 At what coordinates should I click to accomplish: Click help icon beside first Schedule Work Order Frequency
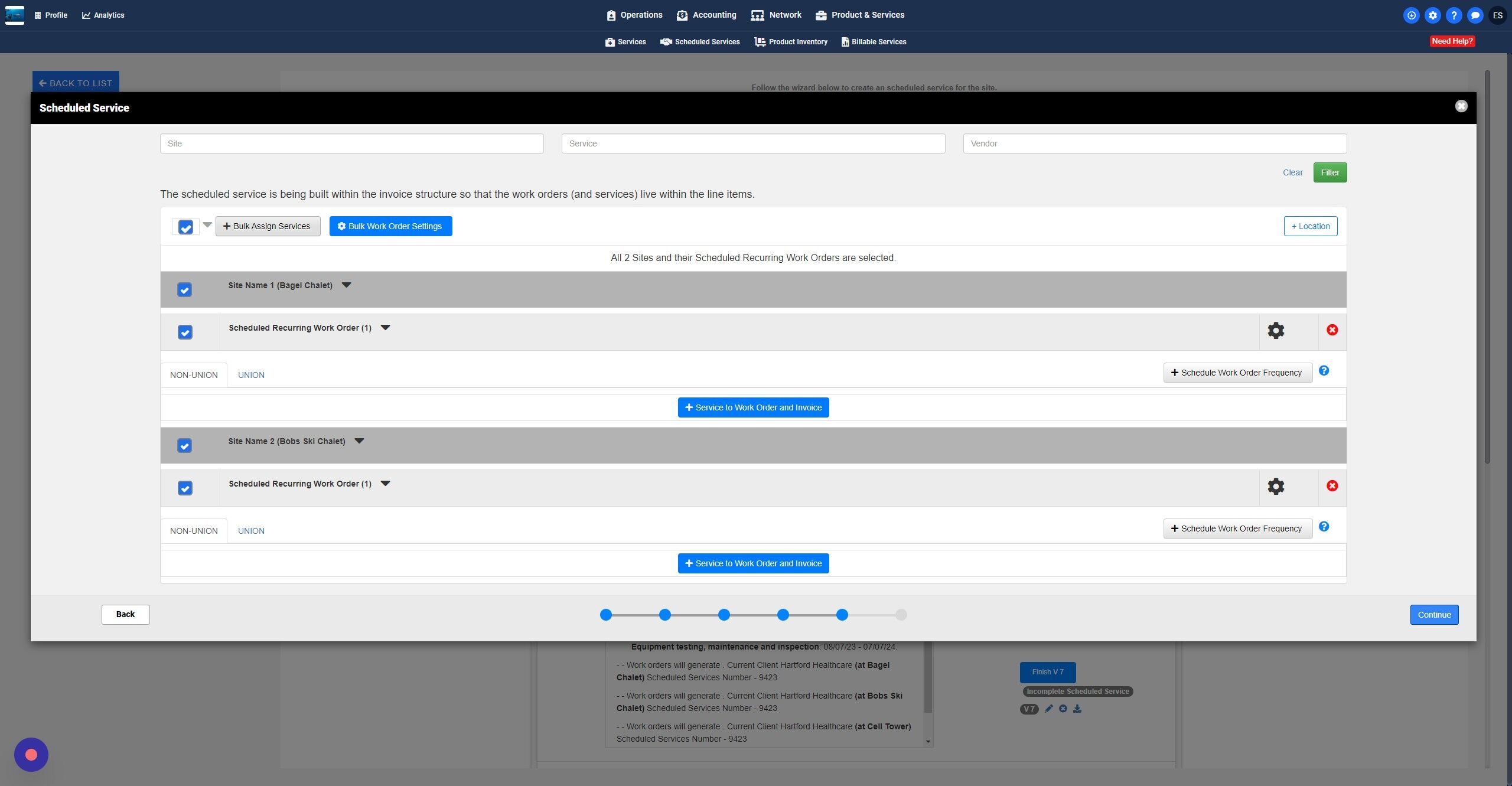coord(1324,371)
